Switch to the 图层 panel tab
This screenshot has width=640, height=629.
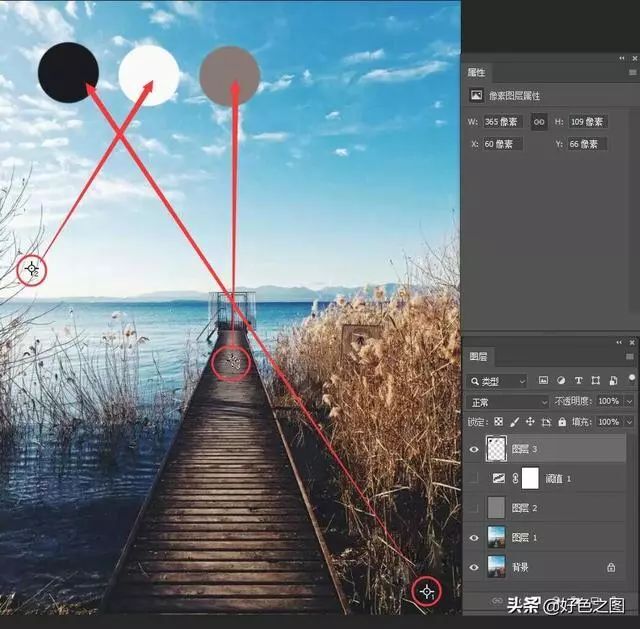tap(479, 356)
